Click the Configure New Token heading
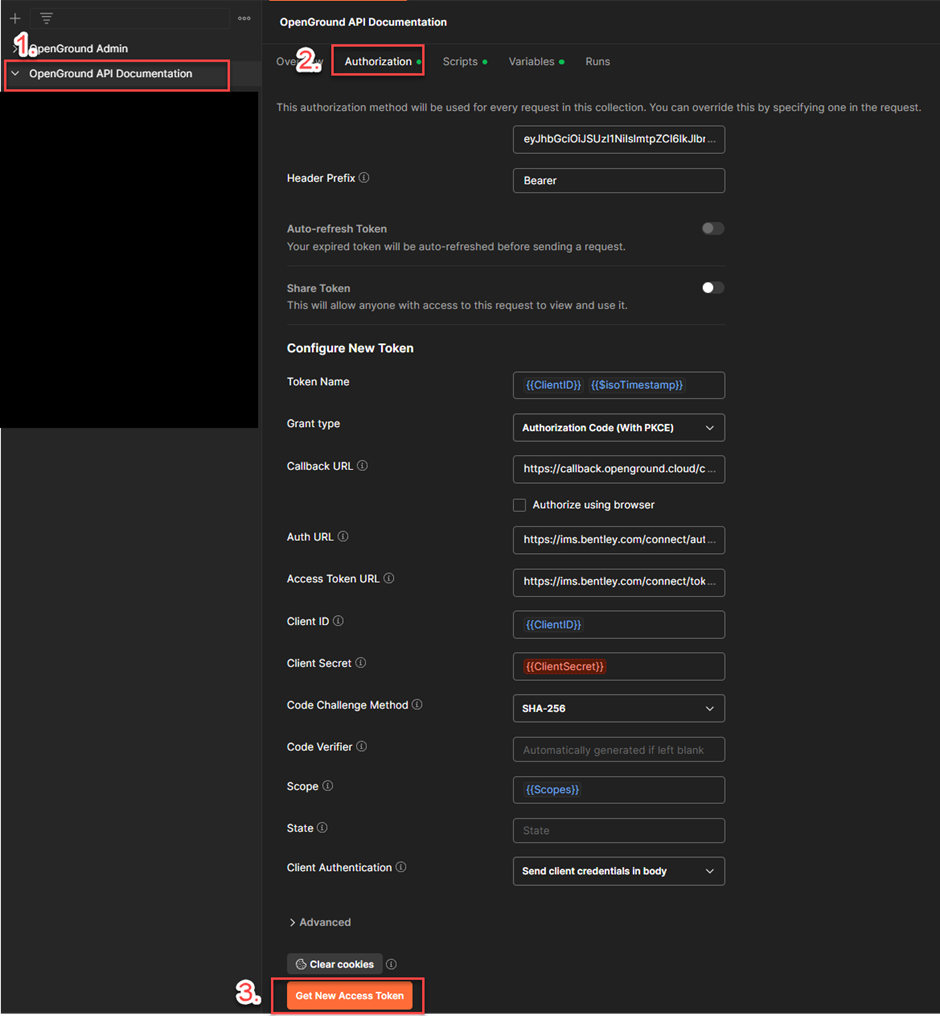This screenshot has height=1016, width=940. pyautogui.click(x=350, y=348)
